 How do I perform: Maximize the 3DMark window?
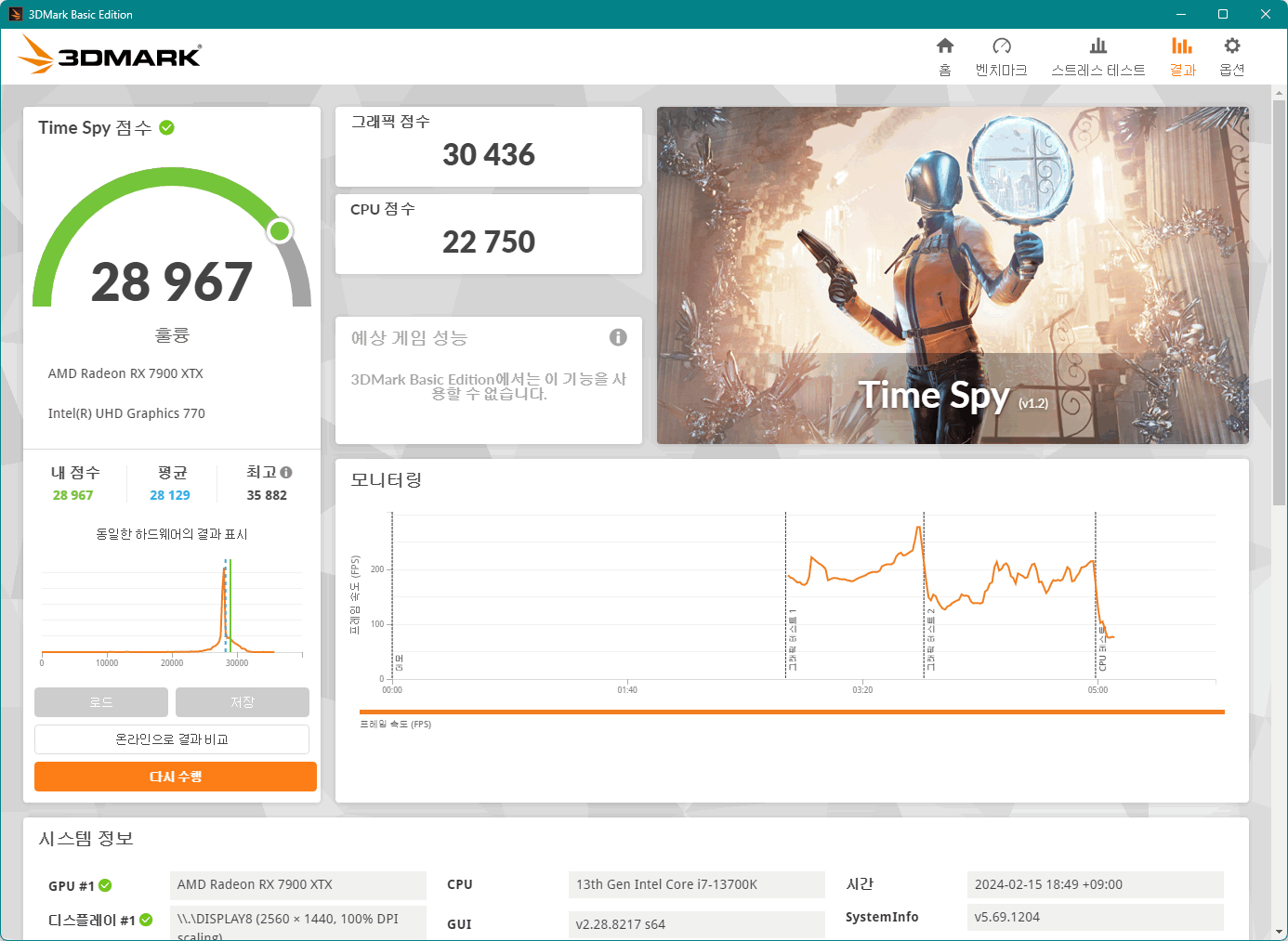[x=1223, y=14]
